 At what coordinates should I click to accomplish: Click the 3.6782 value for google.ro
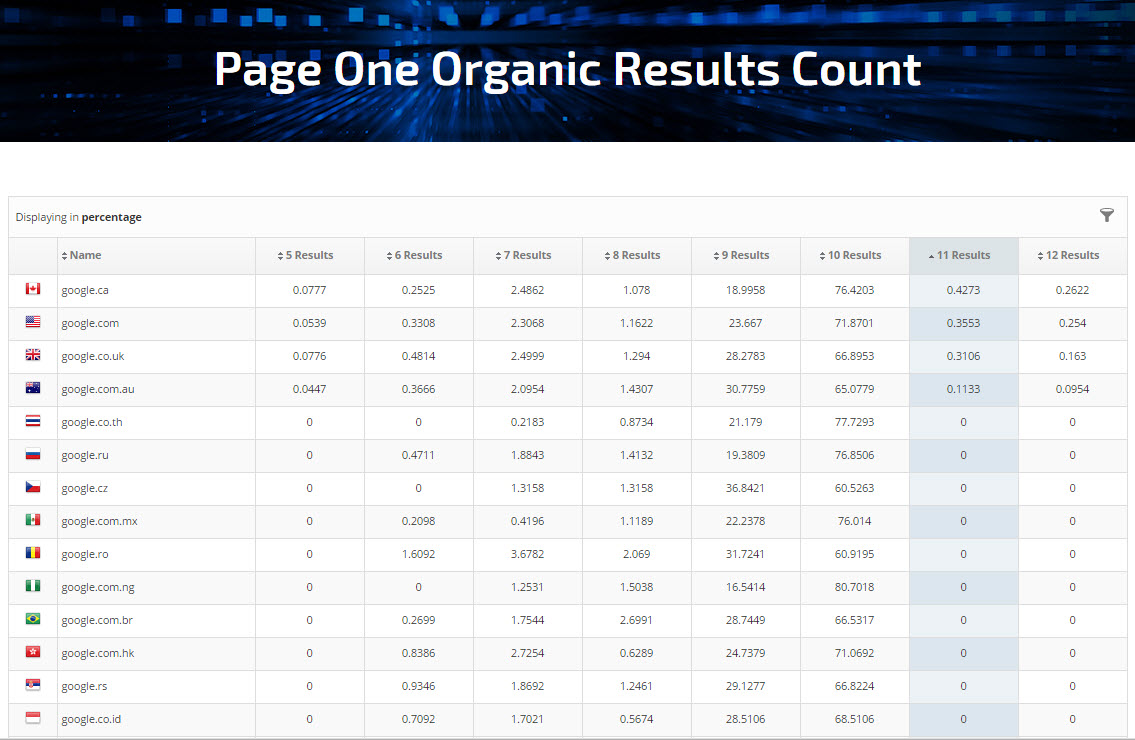click(x=528, y=554)
